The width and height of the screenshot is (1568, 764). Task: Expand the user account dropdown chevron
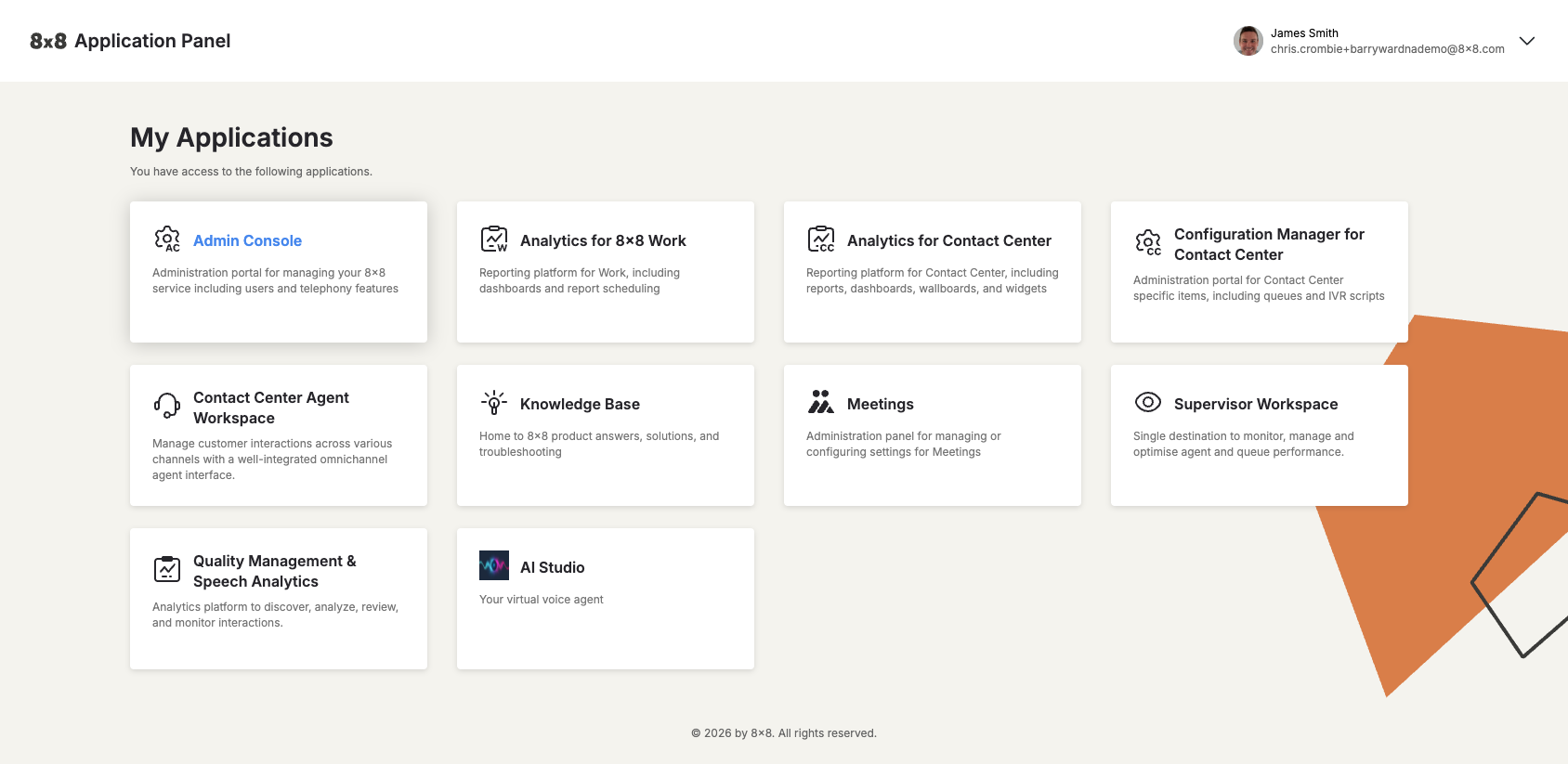click(1527, 41)
